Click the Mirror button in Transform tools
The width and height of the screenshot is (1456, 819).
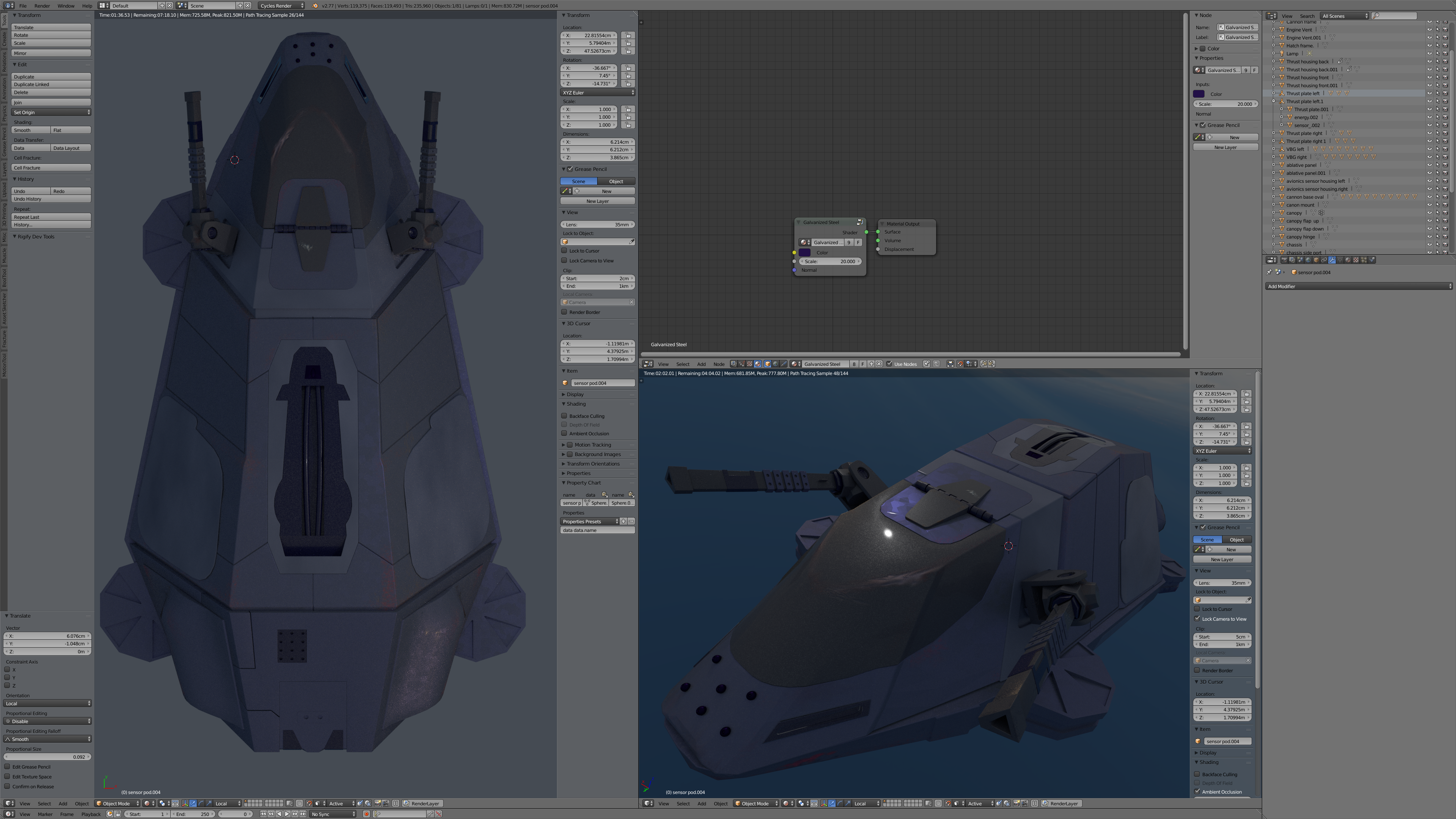tap(52, 53)
